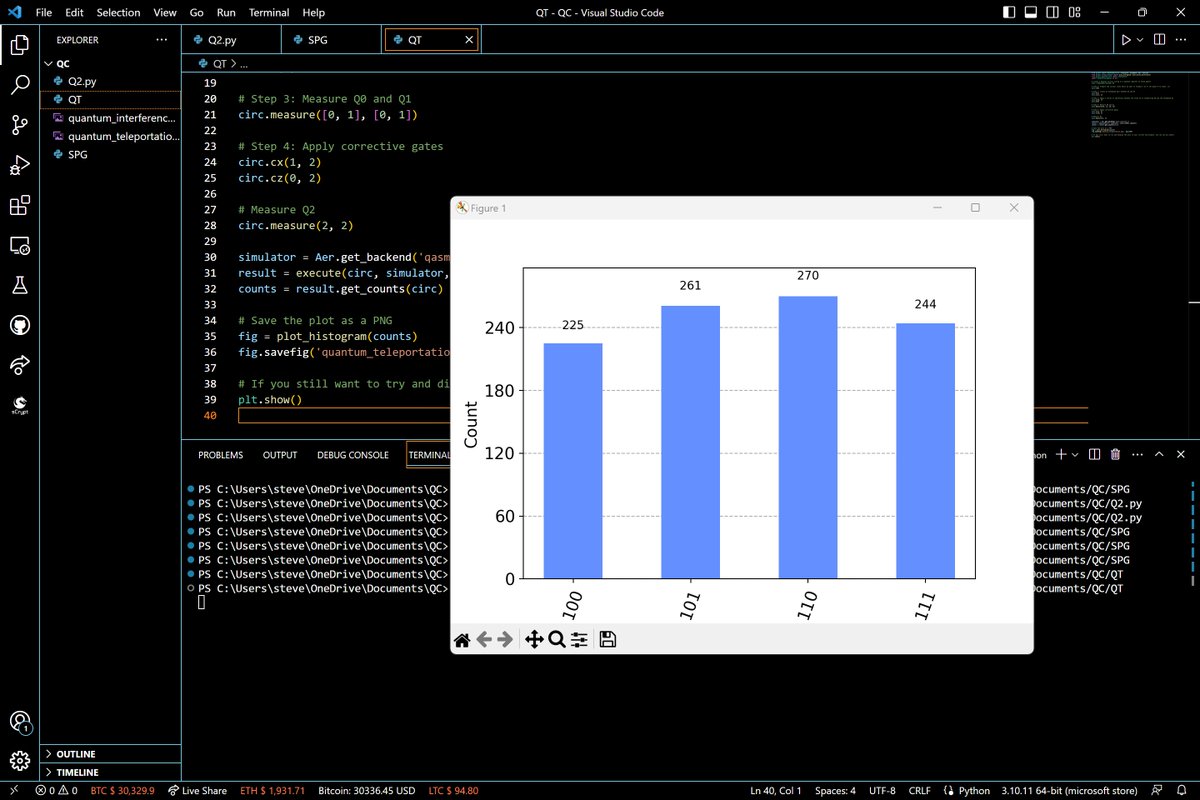
Task: Open Run and Debug view
Action: tap(20, 165)
